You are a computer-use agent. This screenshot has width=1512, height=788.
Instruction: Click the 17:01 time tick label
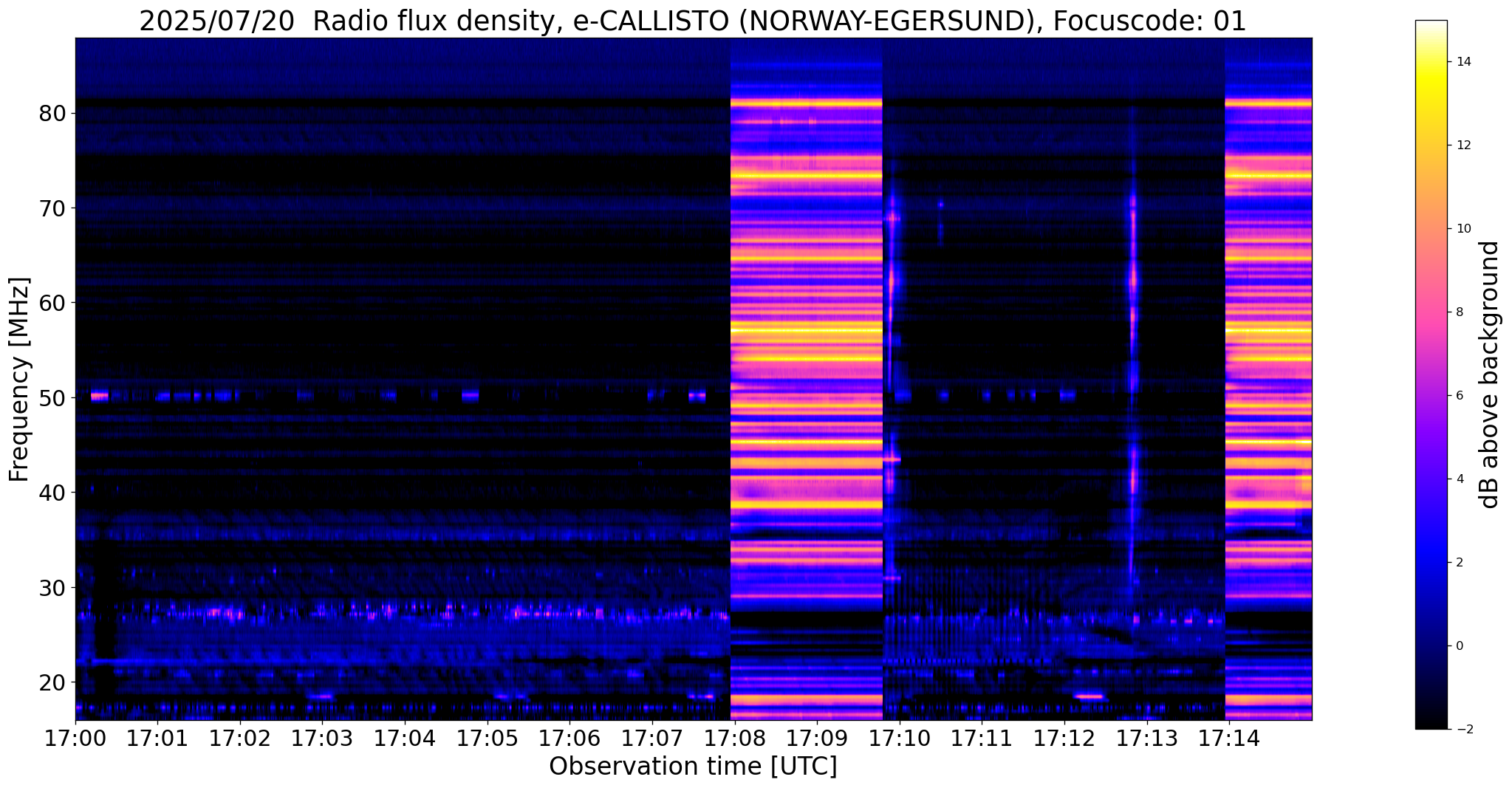click(x=157, y=738)
